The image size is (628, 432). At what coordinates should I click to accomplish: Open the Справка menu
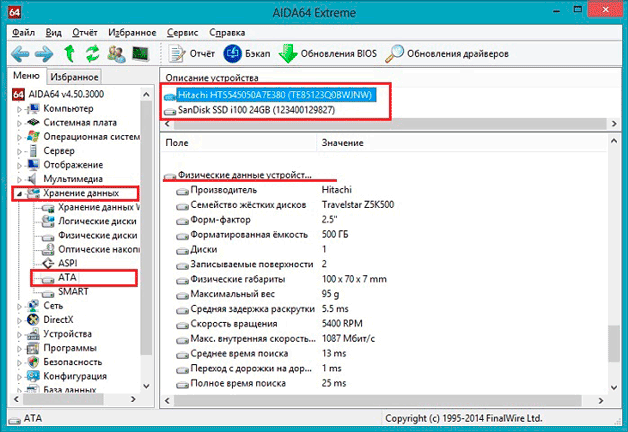click(x=227, y=32)
